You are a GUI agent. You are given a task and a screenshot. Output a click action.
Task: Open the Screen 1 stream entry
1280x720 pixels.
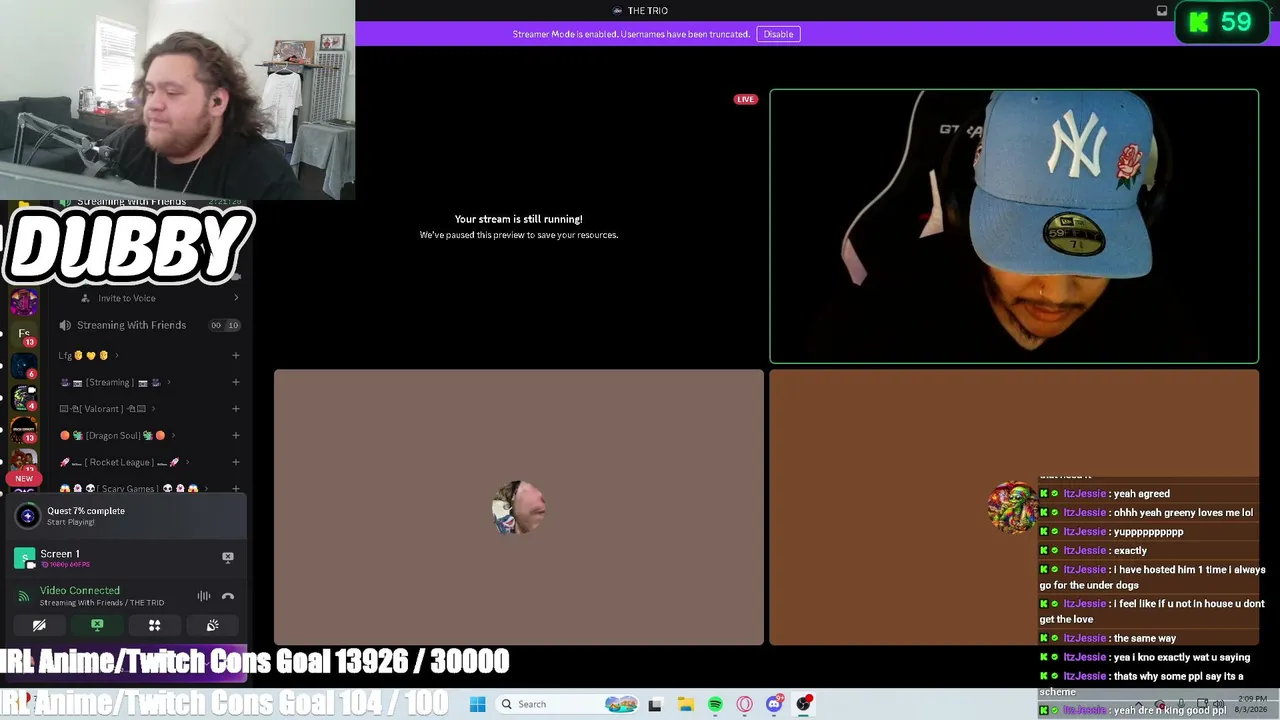click(x=124, y=557)
